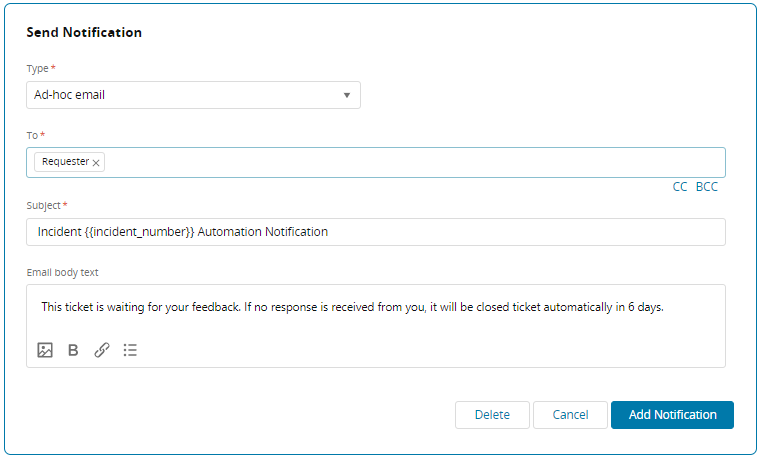Click the Add Notification button

tap(672, 415)
